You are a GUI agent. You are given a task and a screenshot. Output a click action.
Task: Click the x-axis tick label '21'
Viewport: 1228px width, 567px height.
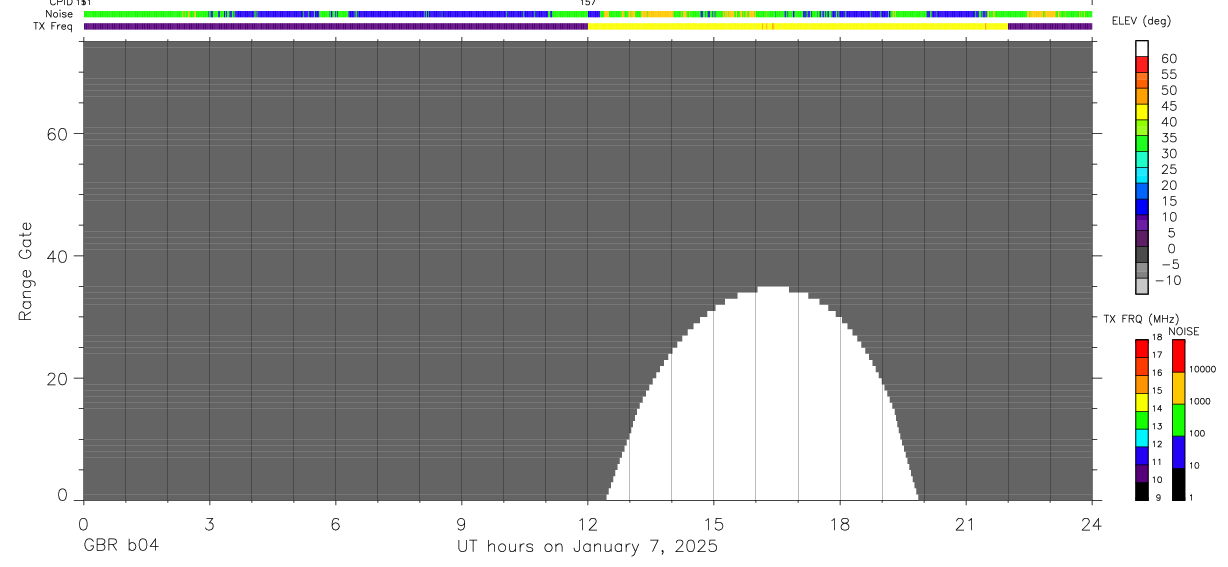(966, 524)
